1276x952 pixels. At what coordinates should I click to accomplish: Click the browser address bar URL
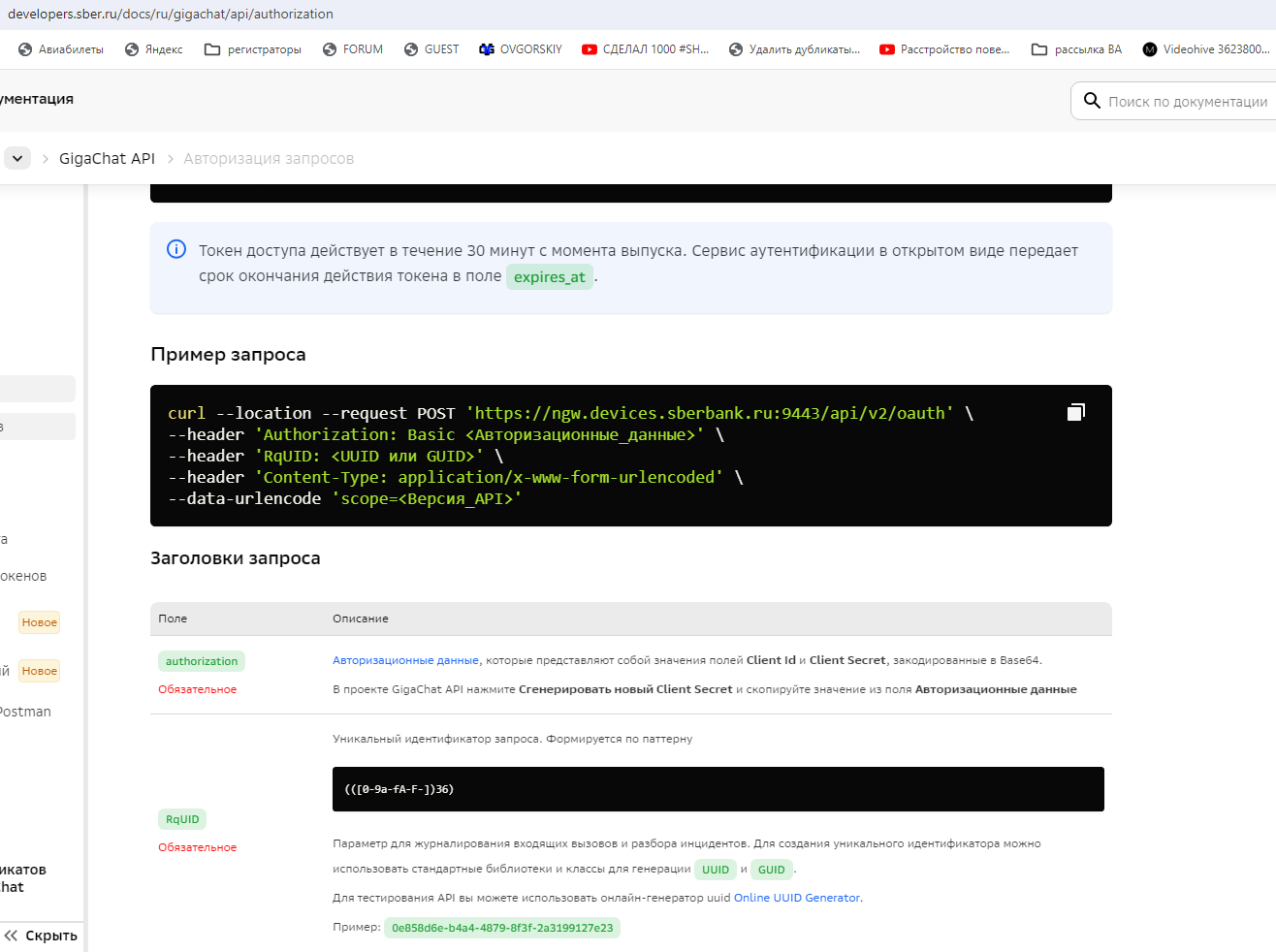pos(171,14)
